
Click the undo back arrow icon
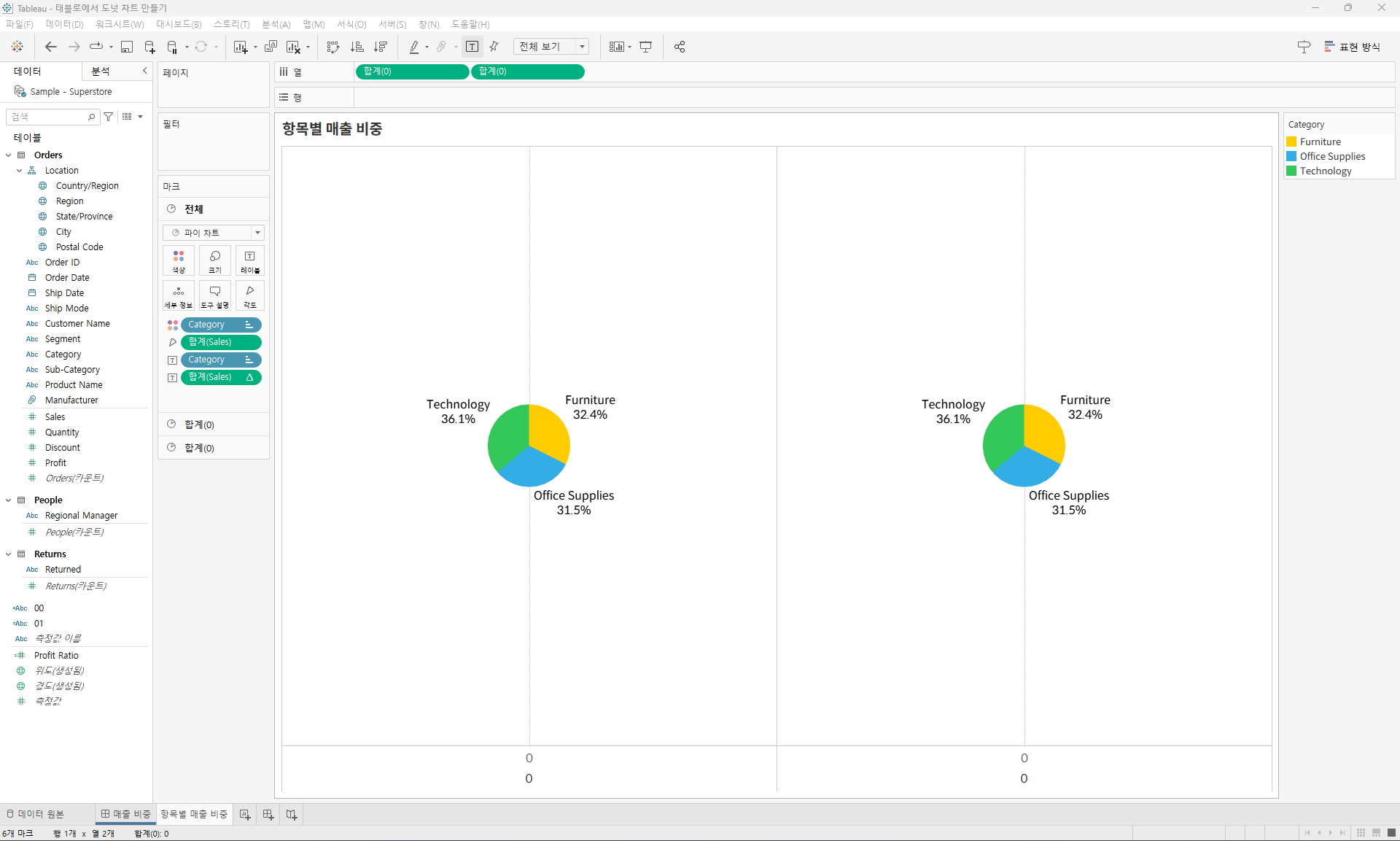pos(51,47)
